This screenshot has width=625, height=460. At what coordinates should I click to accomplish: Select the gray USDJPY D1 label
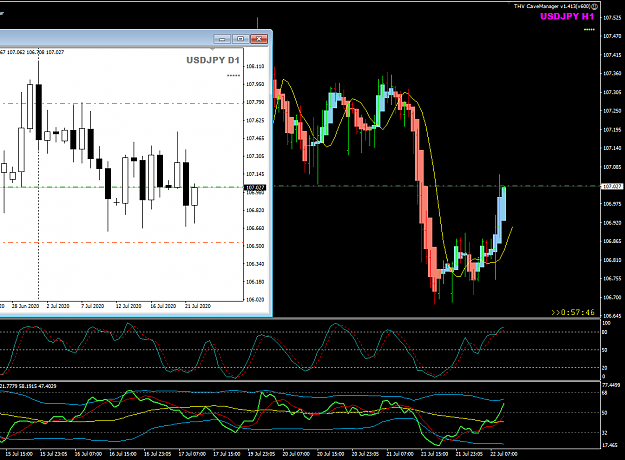pyautogui.click(x=213, y=60)
